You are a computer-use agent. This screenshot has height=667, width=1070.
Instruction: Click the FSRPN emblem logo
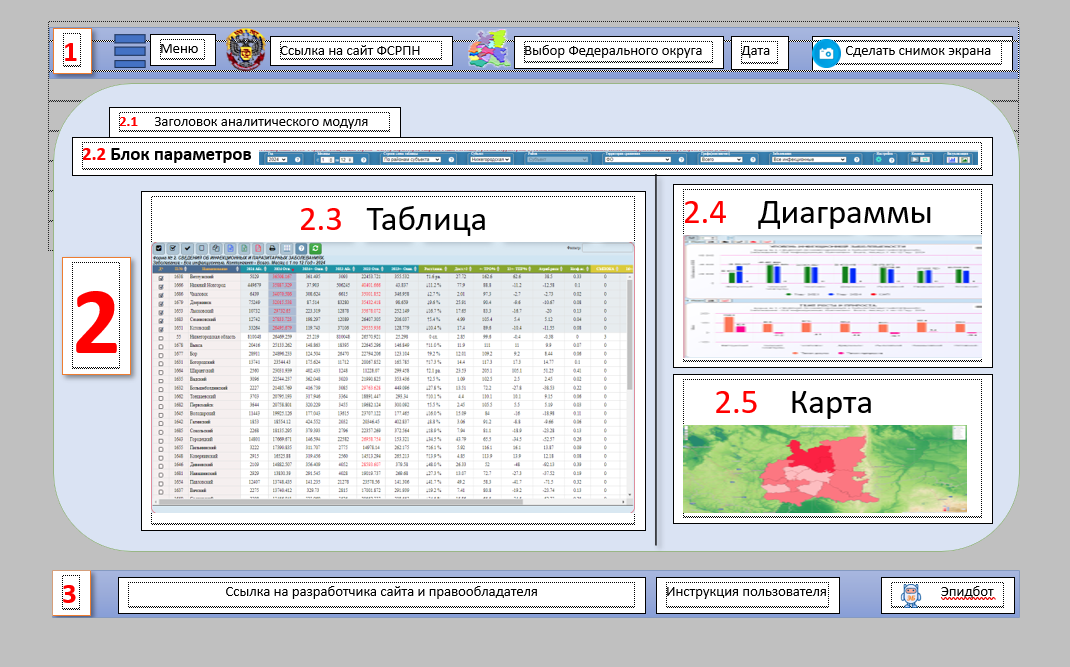(x=243, y=49)
